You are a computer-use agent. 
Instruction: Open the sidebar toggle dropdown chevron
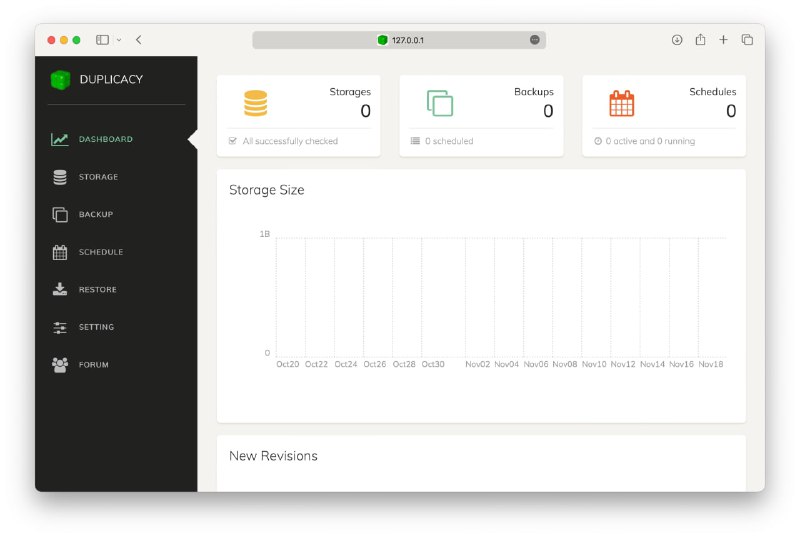coord(119,40)
